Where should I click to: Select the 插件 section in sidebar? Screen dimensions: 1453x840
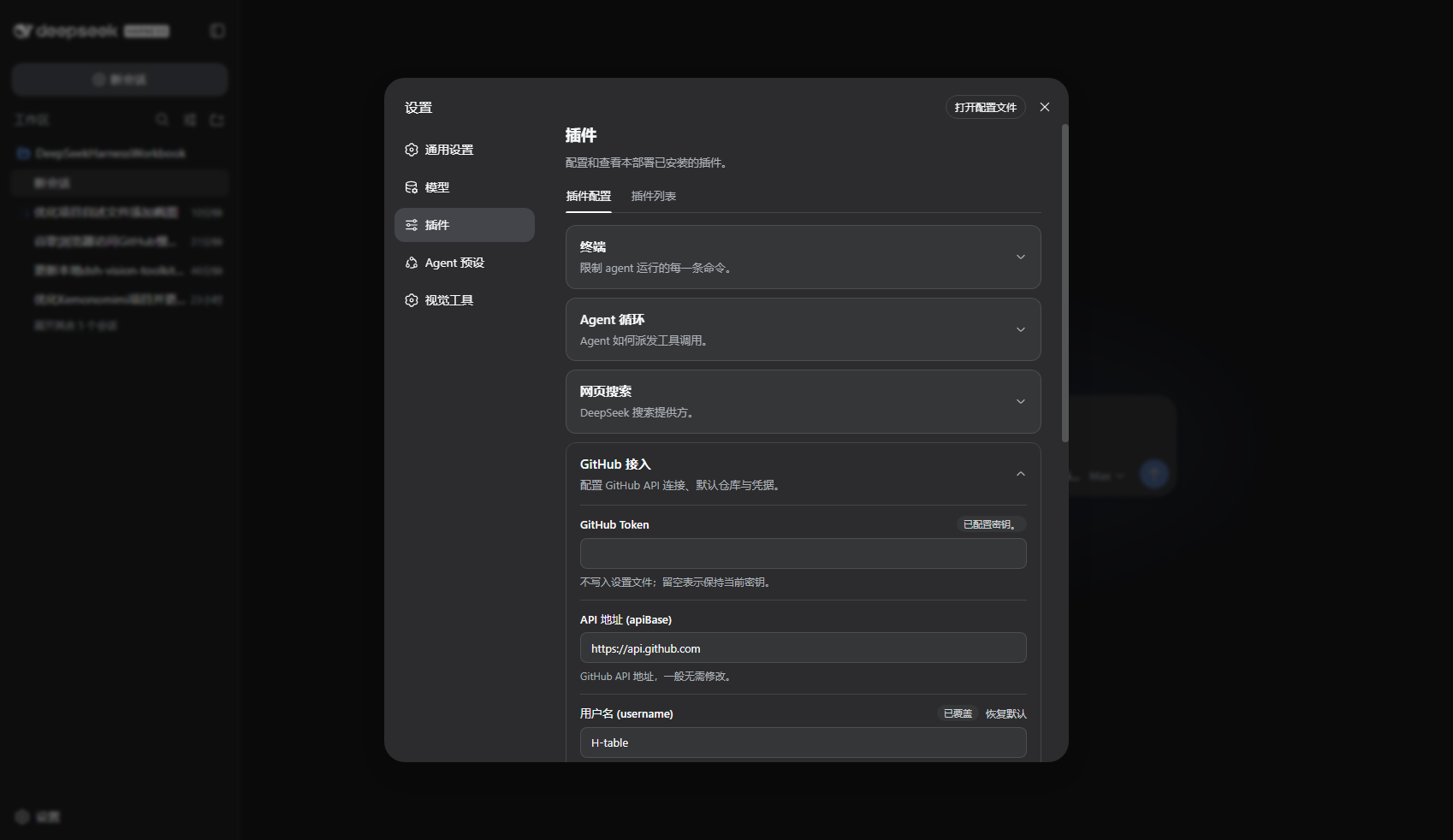click(465, 225)
